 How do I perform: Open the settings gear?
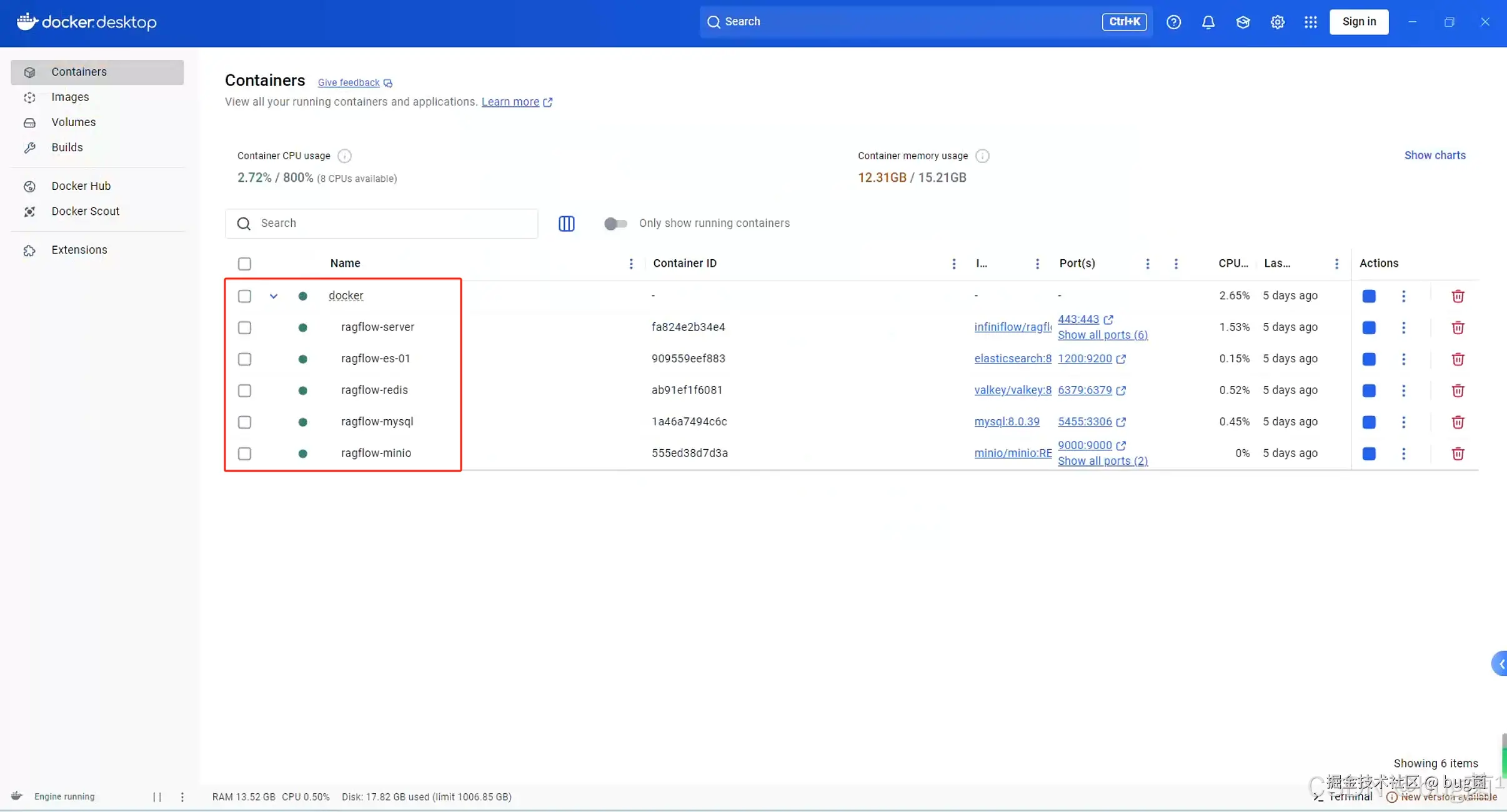[1277, 22]
